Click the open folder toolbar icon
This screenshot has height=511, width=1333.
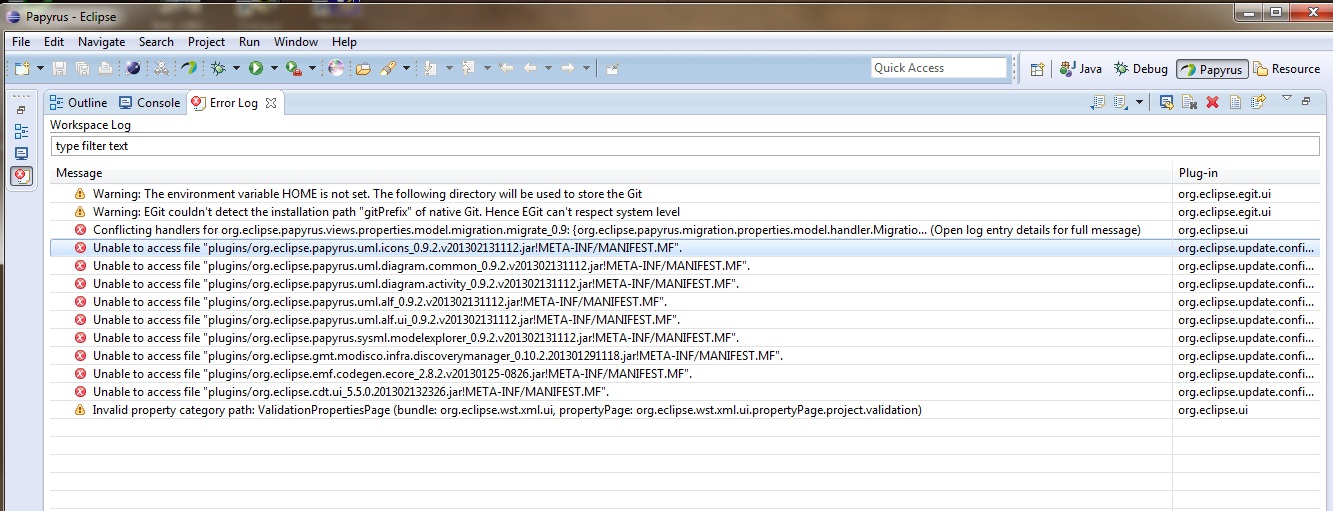(x=363, y=68)
